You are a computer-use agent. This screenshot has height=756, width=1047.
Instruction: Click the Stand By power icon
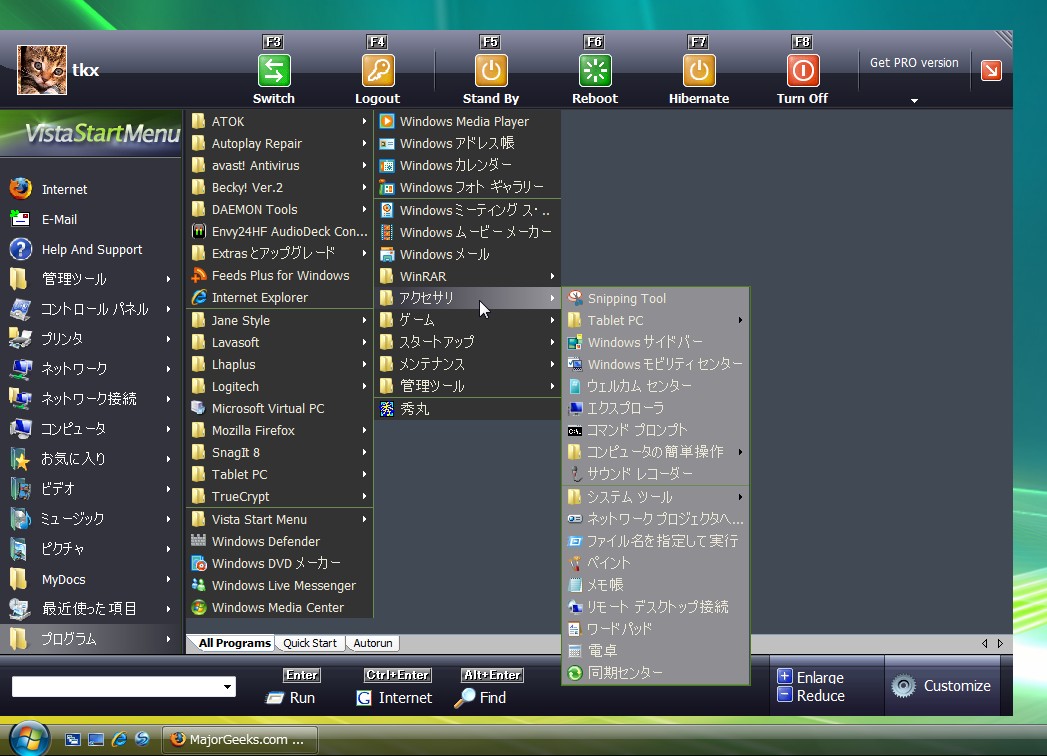(x=491, y=71)
